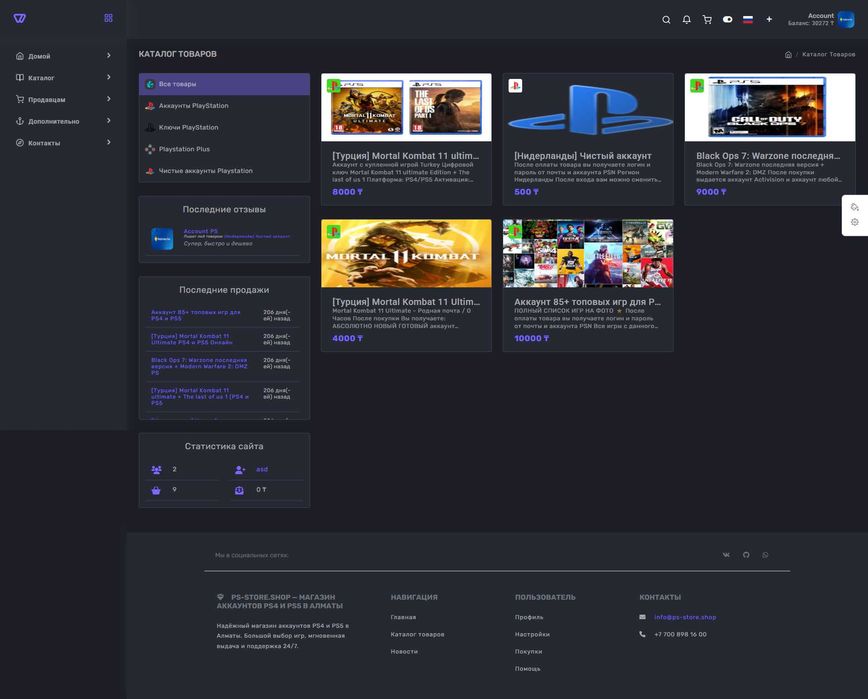Click info@ps-store.shop email link
The image size is (868, 699).
(685, 617)
